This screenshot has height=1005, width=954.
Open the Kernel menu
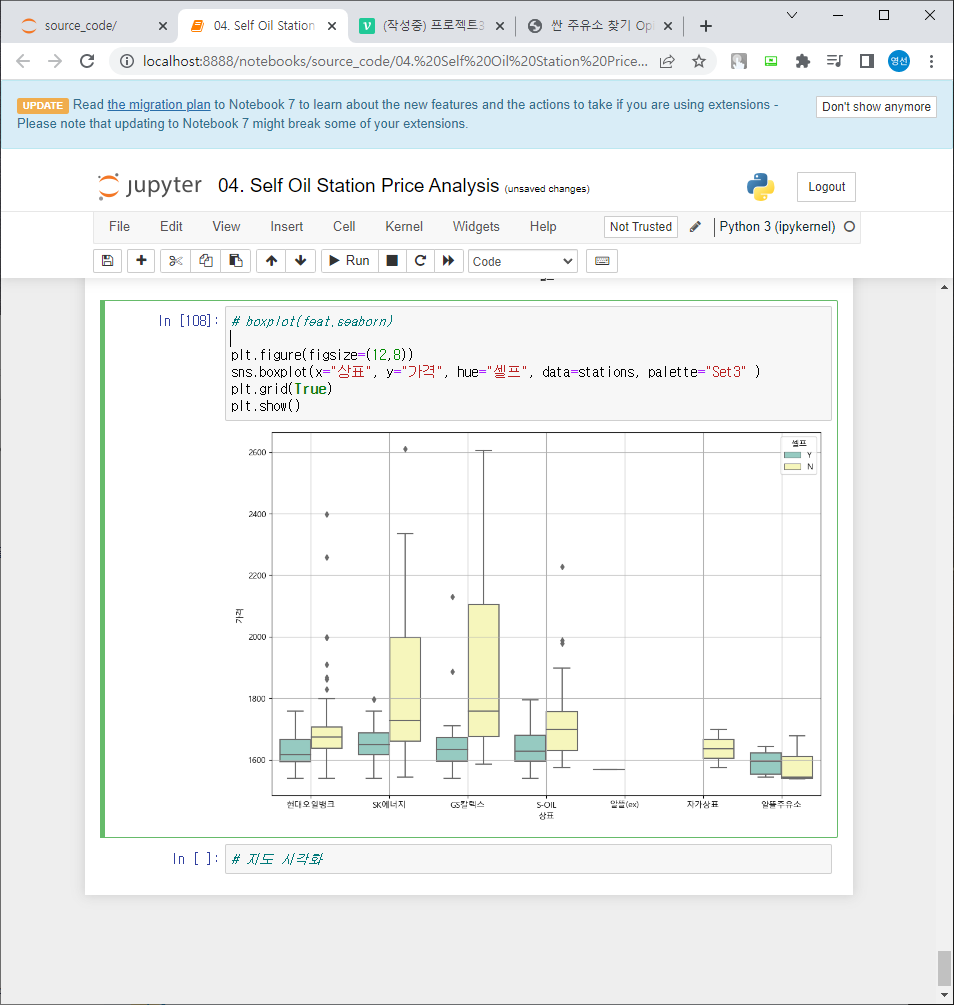(404, 227)
